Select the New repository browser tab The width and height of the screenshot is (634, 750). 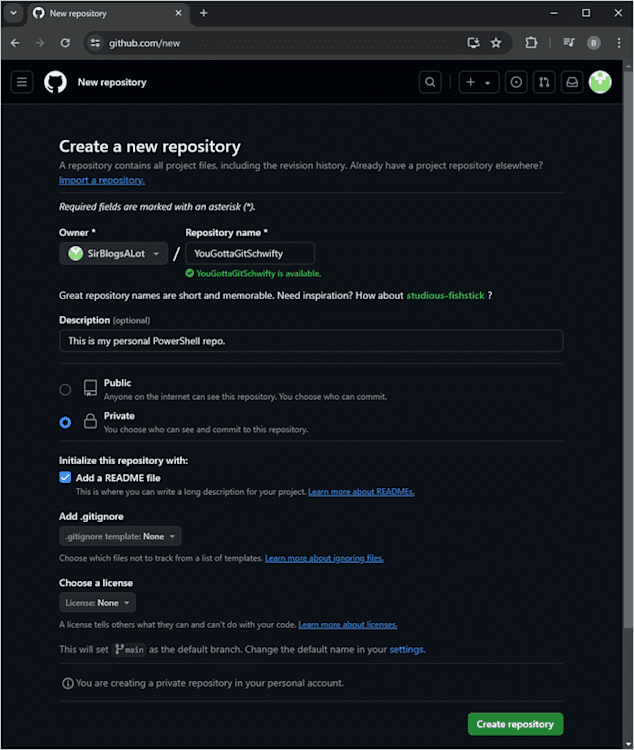click(109, 13)
